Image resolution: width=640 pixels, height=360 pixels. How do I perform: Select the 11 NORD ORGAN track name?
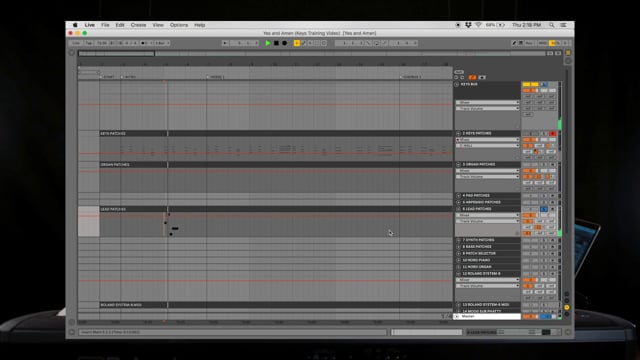pyautogui.click(x=477, y=267)
